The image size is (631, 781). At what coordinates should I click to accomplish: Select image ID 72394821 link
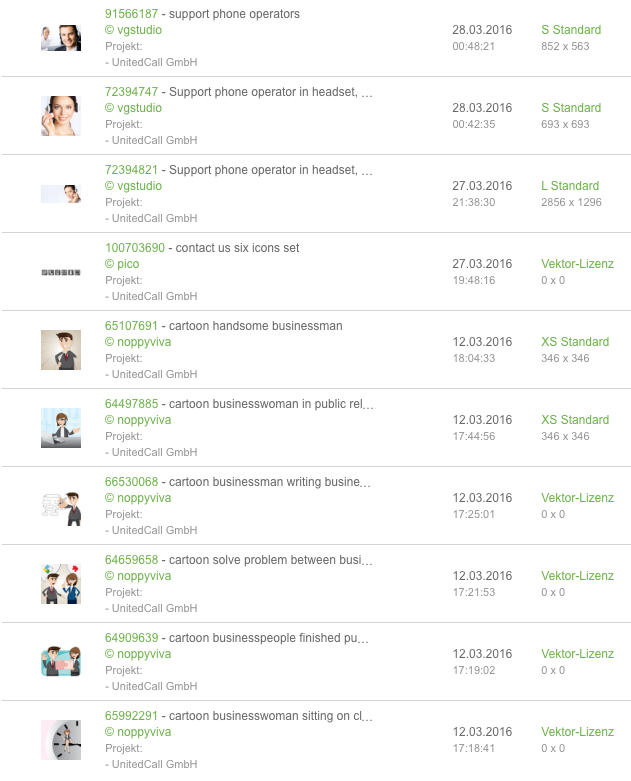(x=131, y=170)
